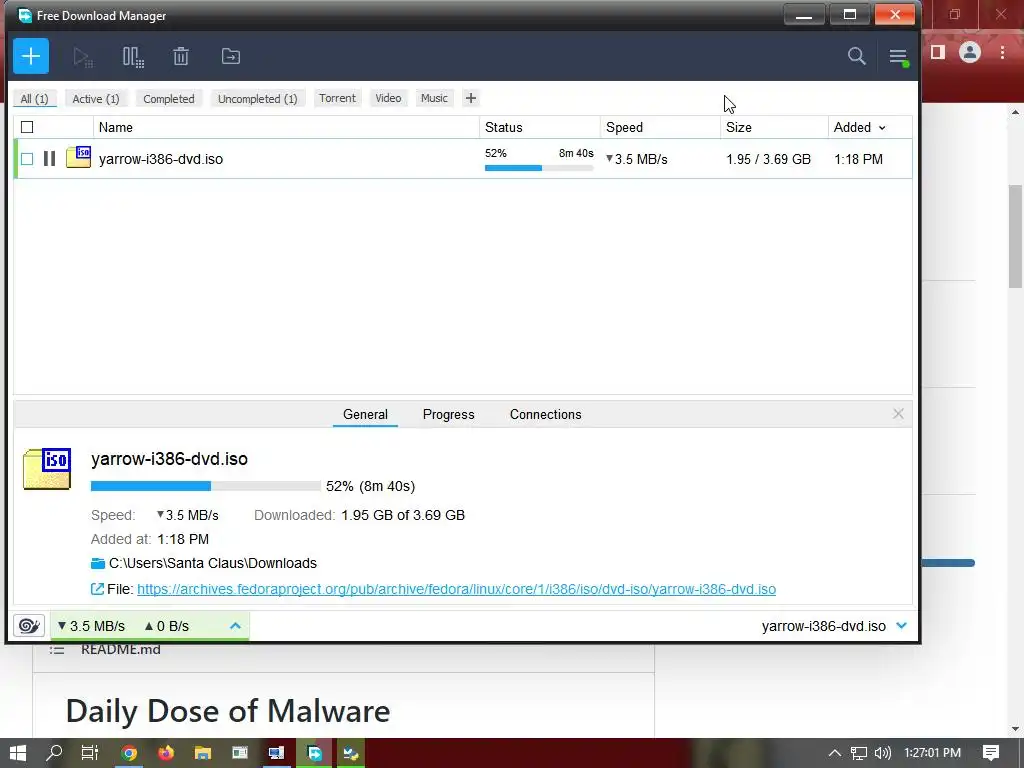Show hidden system tray icons
Screen dimensions: 1024x768
pyautogui.click(x=835, y=753)
